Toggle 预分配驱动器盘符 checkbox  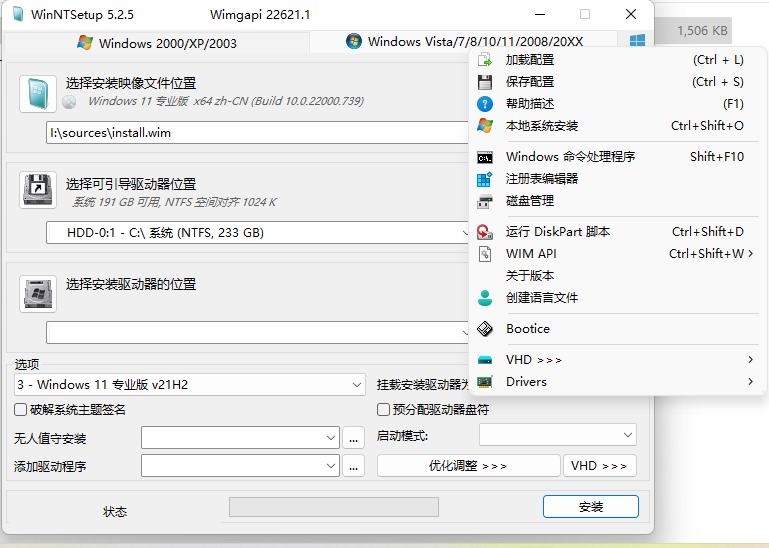tap(383, 410)
